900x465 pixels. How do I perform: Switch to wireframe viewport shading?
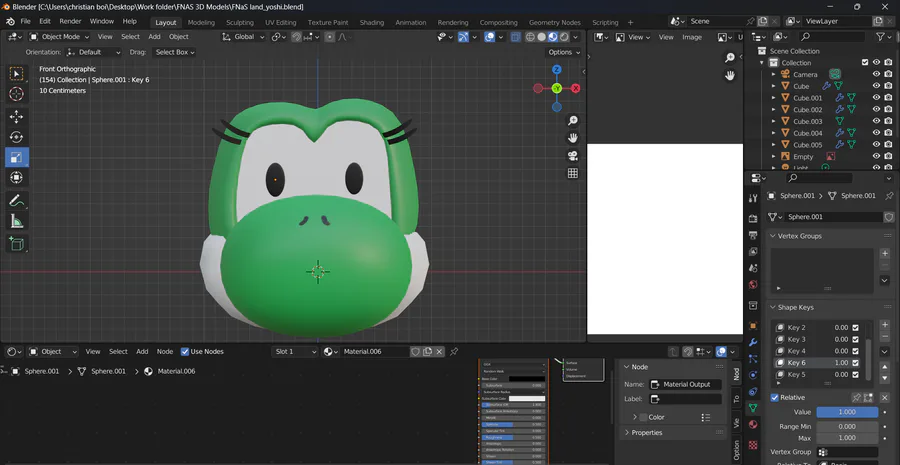[530, 37]
